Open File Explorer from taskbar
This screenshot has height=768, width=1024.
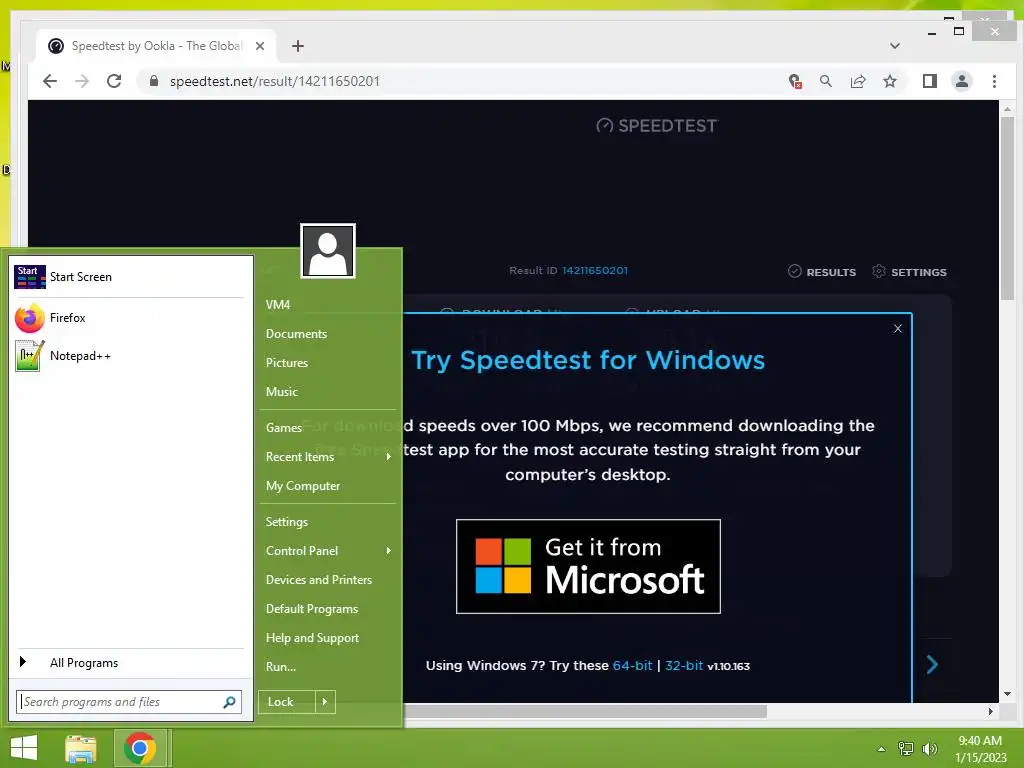click(81, 748)
